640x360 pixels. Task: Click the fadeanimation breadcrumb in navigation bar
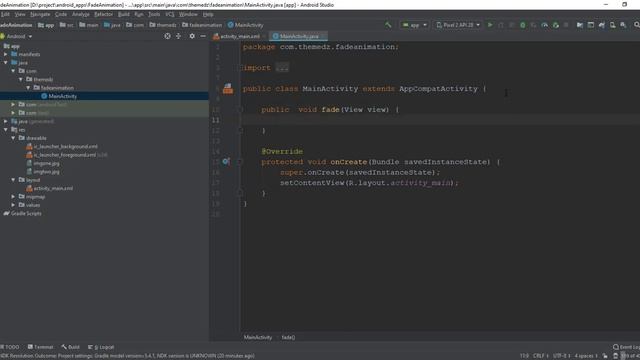(202, 25)
